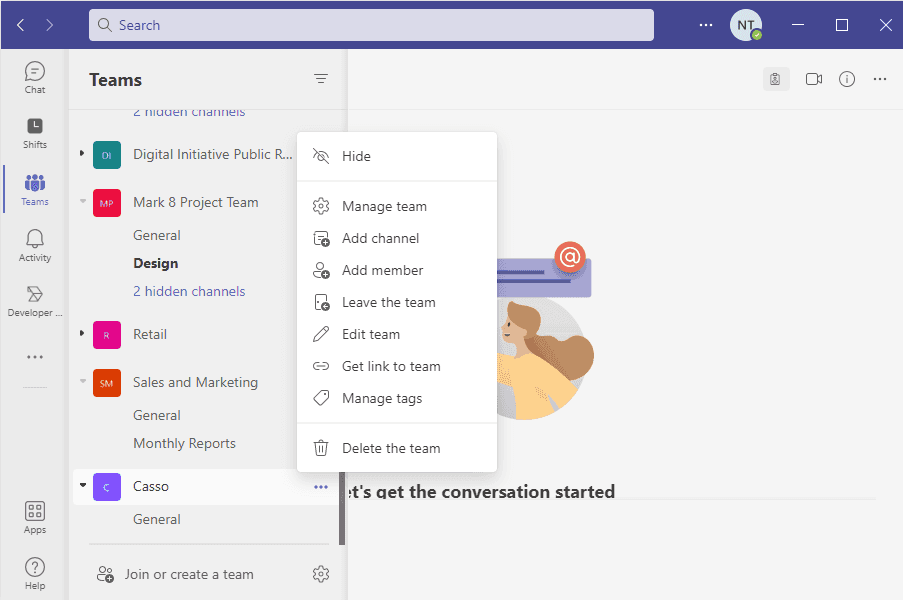Open the Chat section in the sidebar

click(x=35, y=78)
